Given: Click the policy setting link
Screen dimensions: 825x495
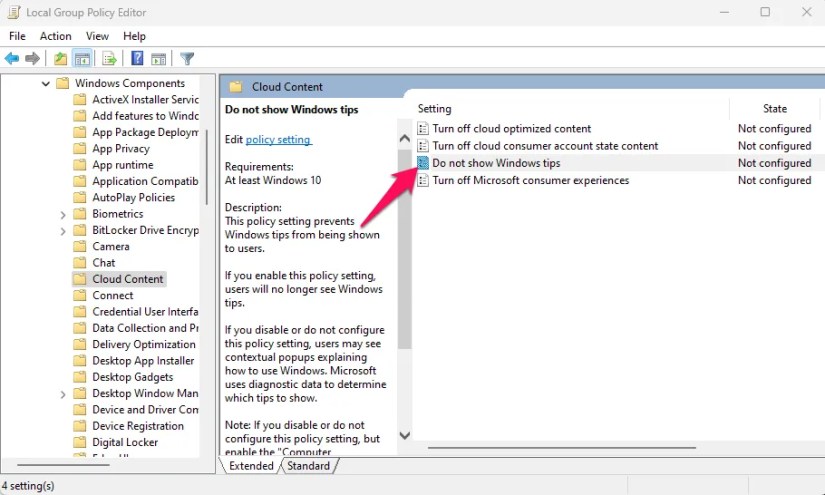Looking at the screenshot, I should point(278,139).
